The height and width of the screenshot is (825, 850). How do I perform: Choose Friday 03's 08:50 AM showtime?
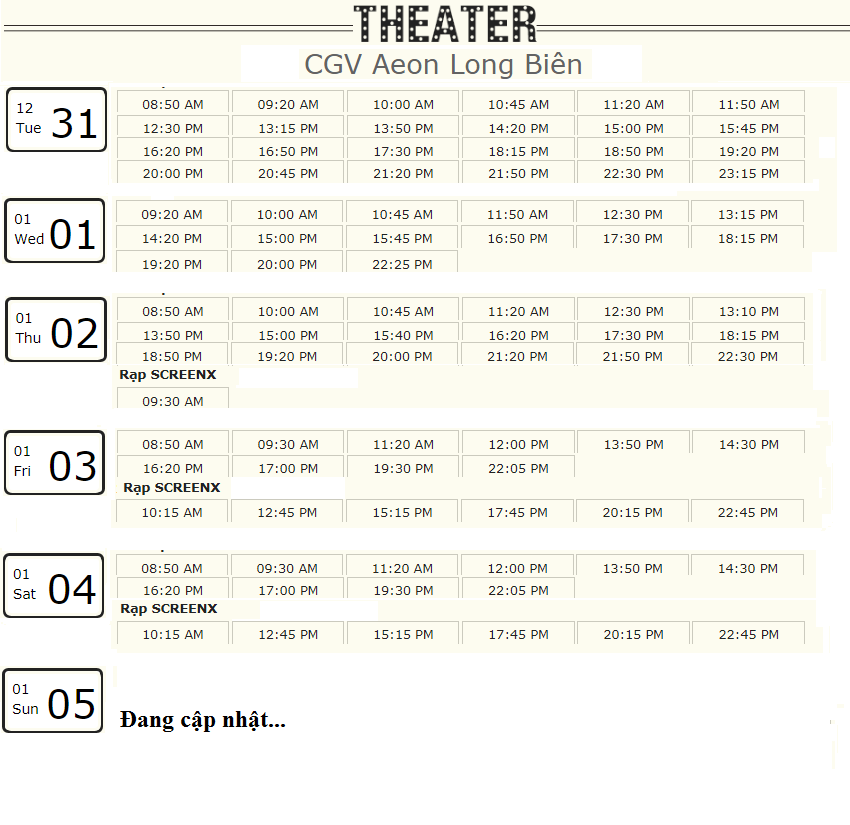(x=173, y=443)
